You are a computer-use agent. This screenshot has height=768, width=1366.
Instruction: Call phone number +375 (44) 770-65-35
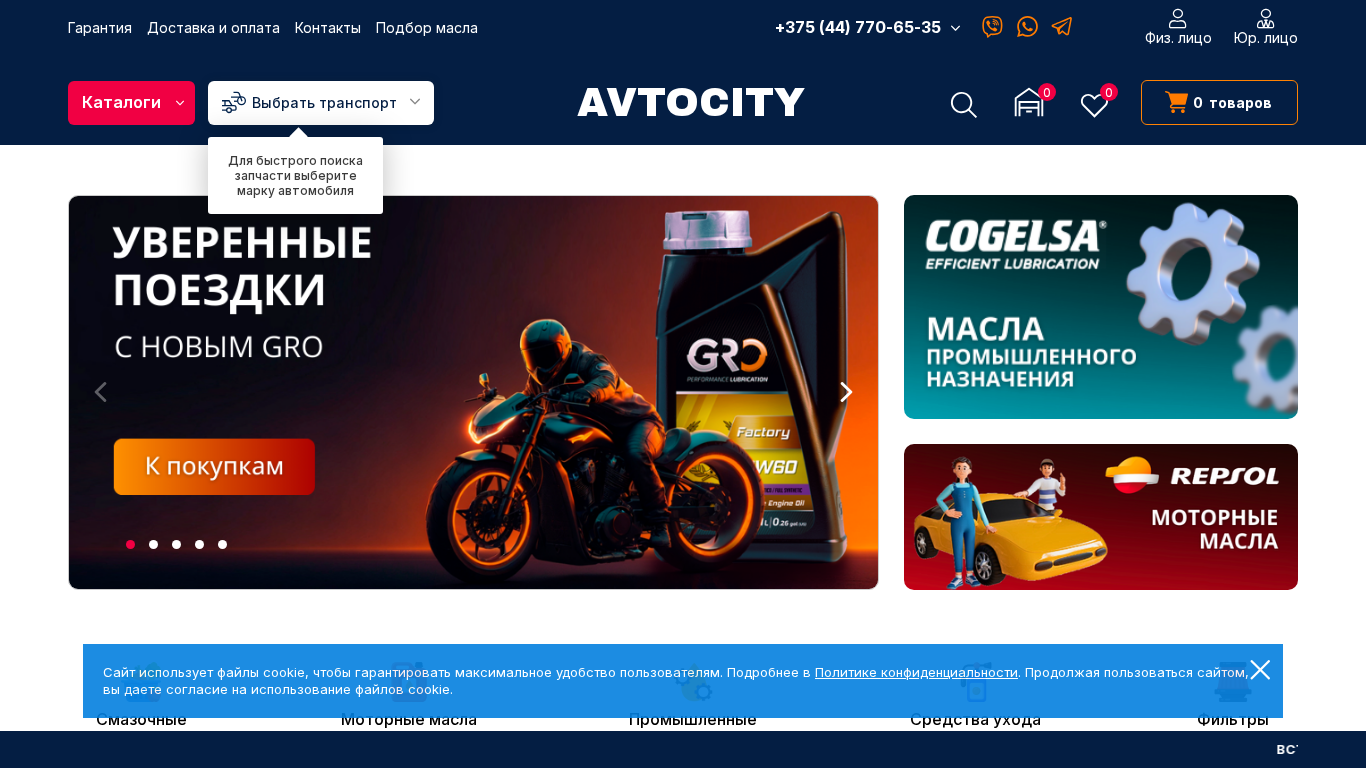pyautogui.click(x=858, y=27)
